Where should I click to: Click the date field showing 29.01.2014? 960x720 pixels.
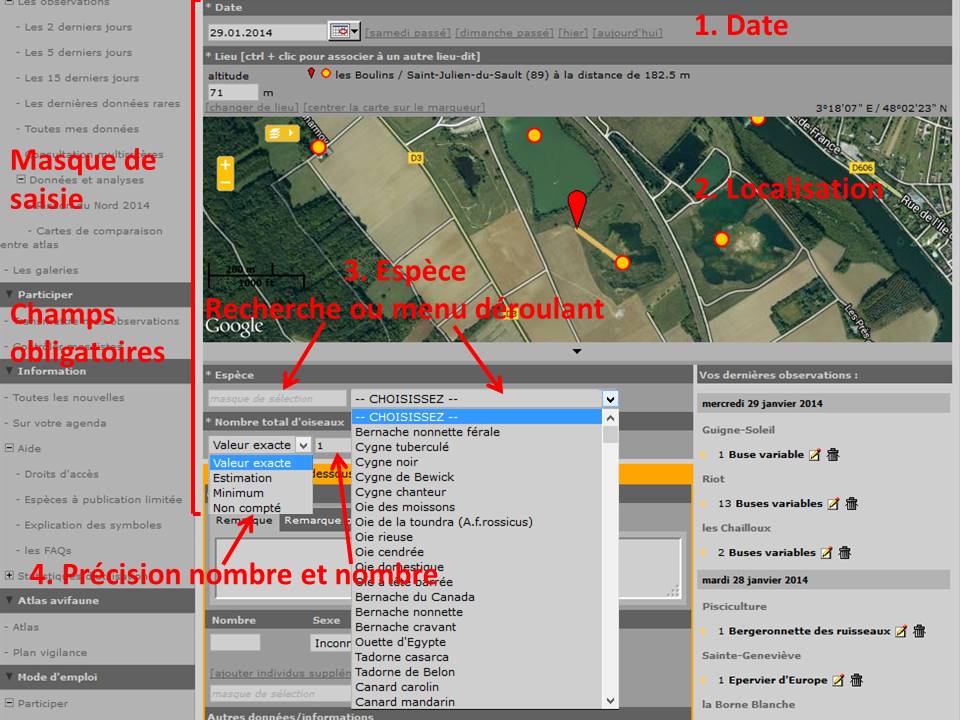tap(268, 32)
